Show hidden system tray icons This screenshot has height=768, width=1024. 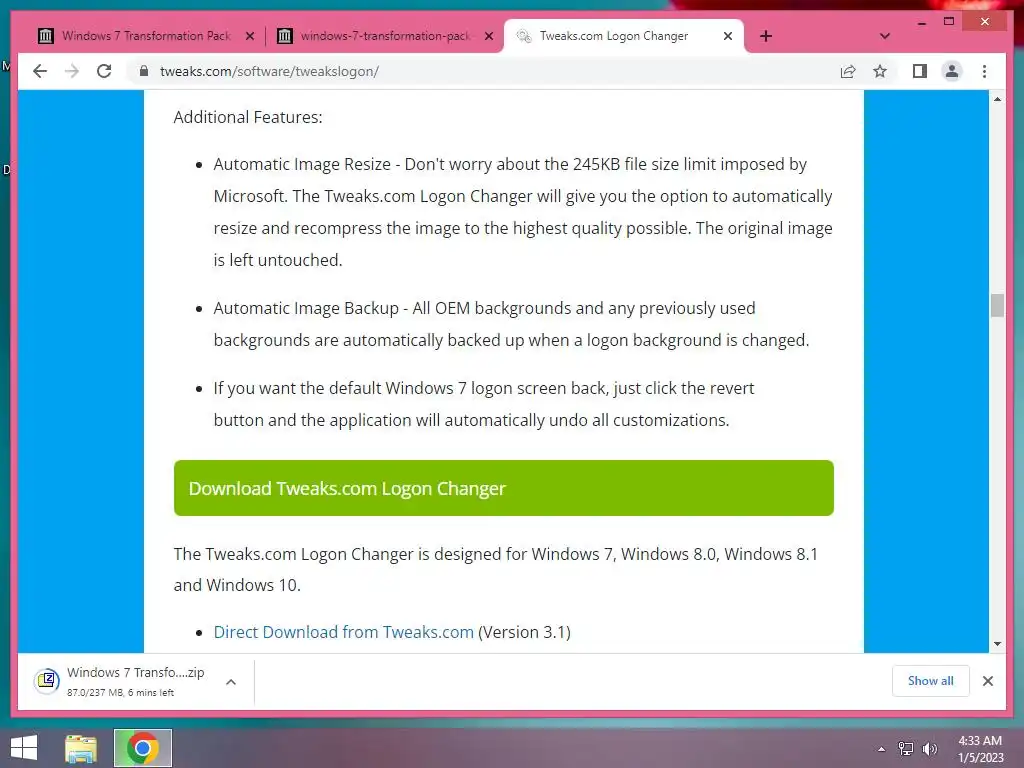pos(881,748)
